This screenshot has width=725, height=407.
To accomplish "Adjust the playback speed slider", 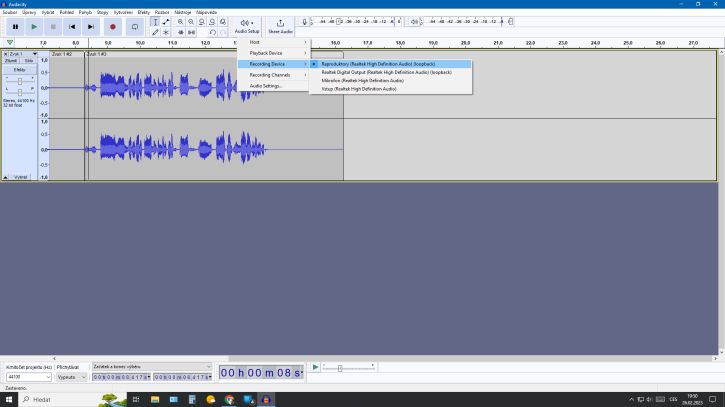I will point(349,368).
